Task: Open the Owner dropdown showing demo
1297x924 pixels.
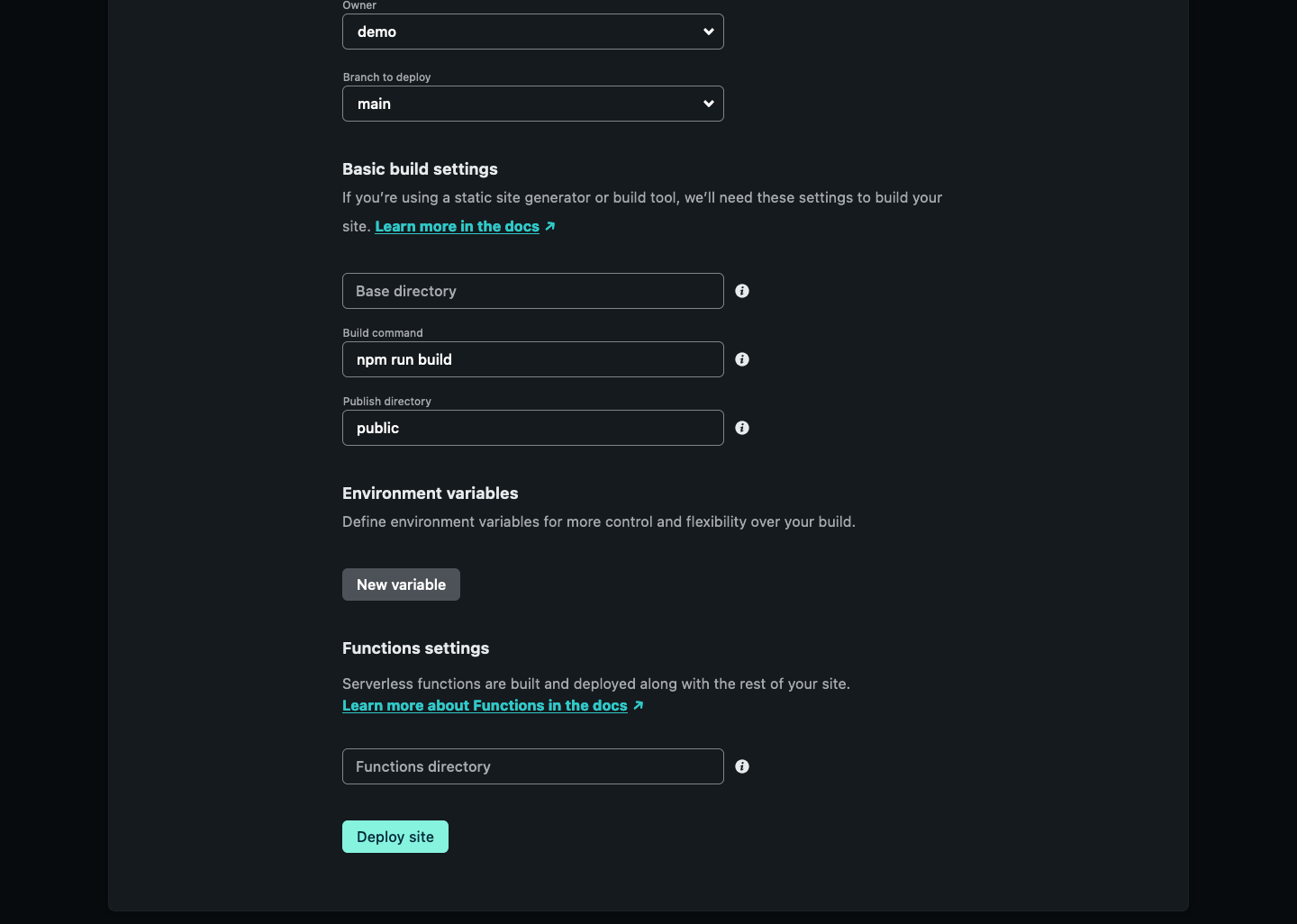Action: tap(522, 32)
